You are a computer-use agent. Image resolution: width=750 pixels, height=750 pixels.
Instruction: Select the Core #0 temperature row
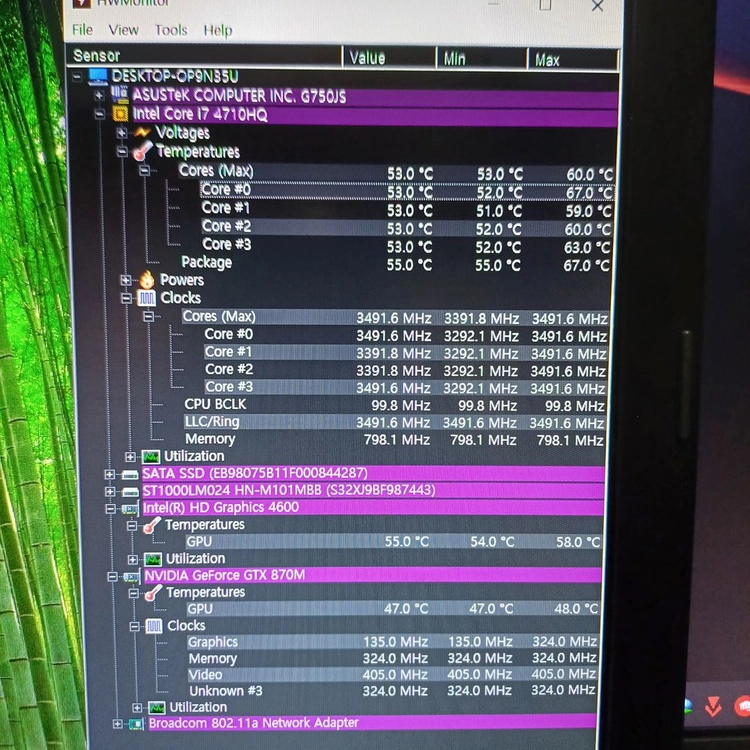pos(406,191)
